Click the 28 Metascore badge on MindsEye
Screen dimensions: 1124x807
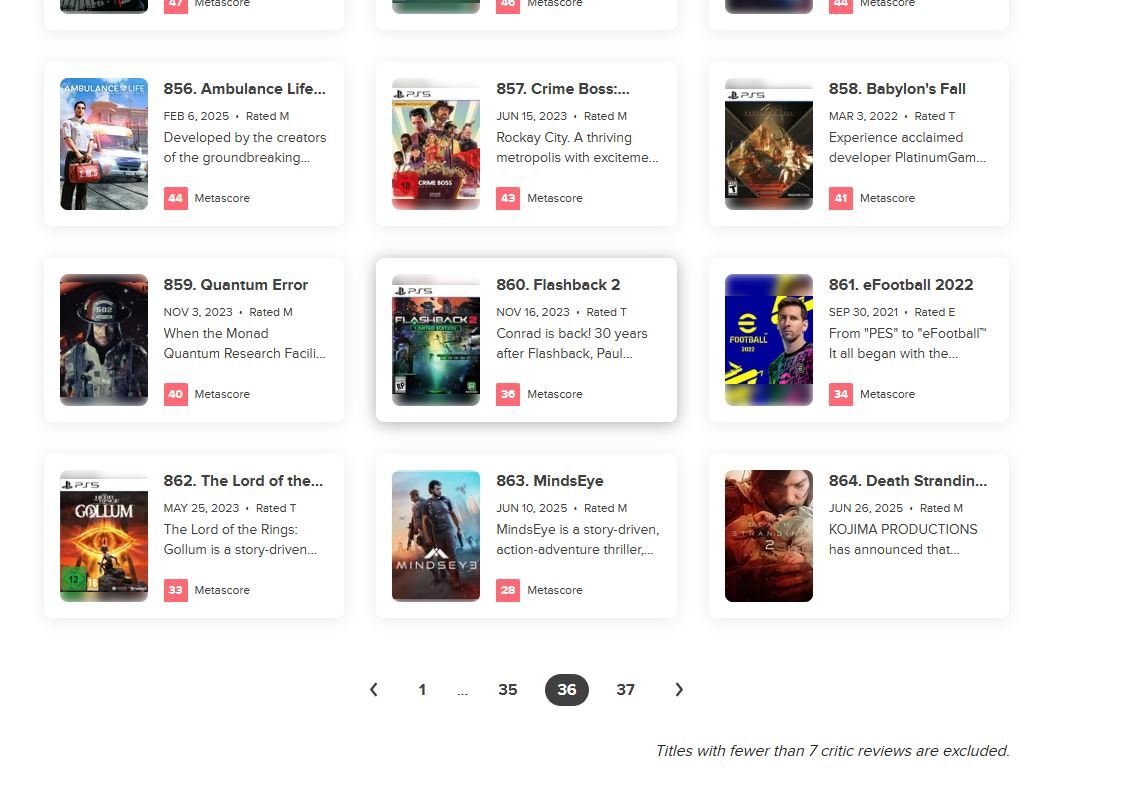click(508, 590)
